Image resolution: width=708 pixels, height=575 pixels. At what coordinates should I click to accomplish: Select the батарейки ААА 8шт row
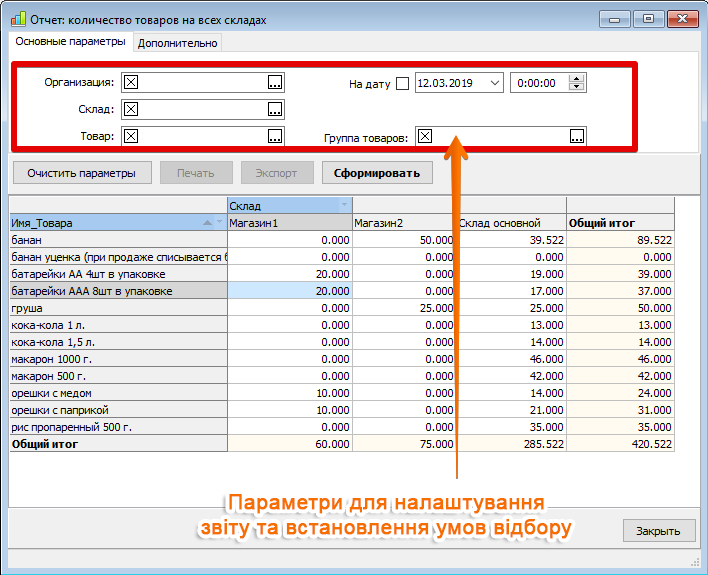tap(118, 291)
